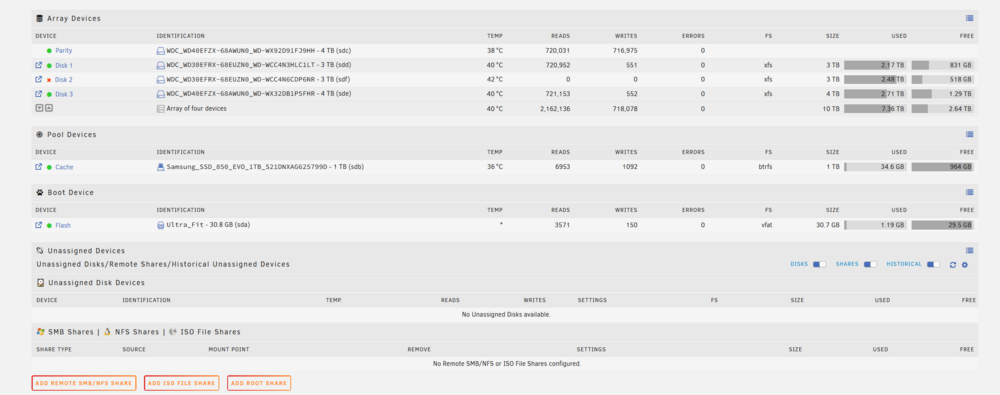Click 'No Unassigned Disks available.' message
Screen dimensions: 1000x395
tap(506, 315)
